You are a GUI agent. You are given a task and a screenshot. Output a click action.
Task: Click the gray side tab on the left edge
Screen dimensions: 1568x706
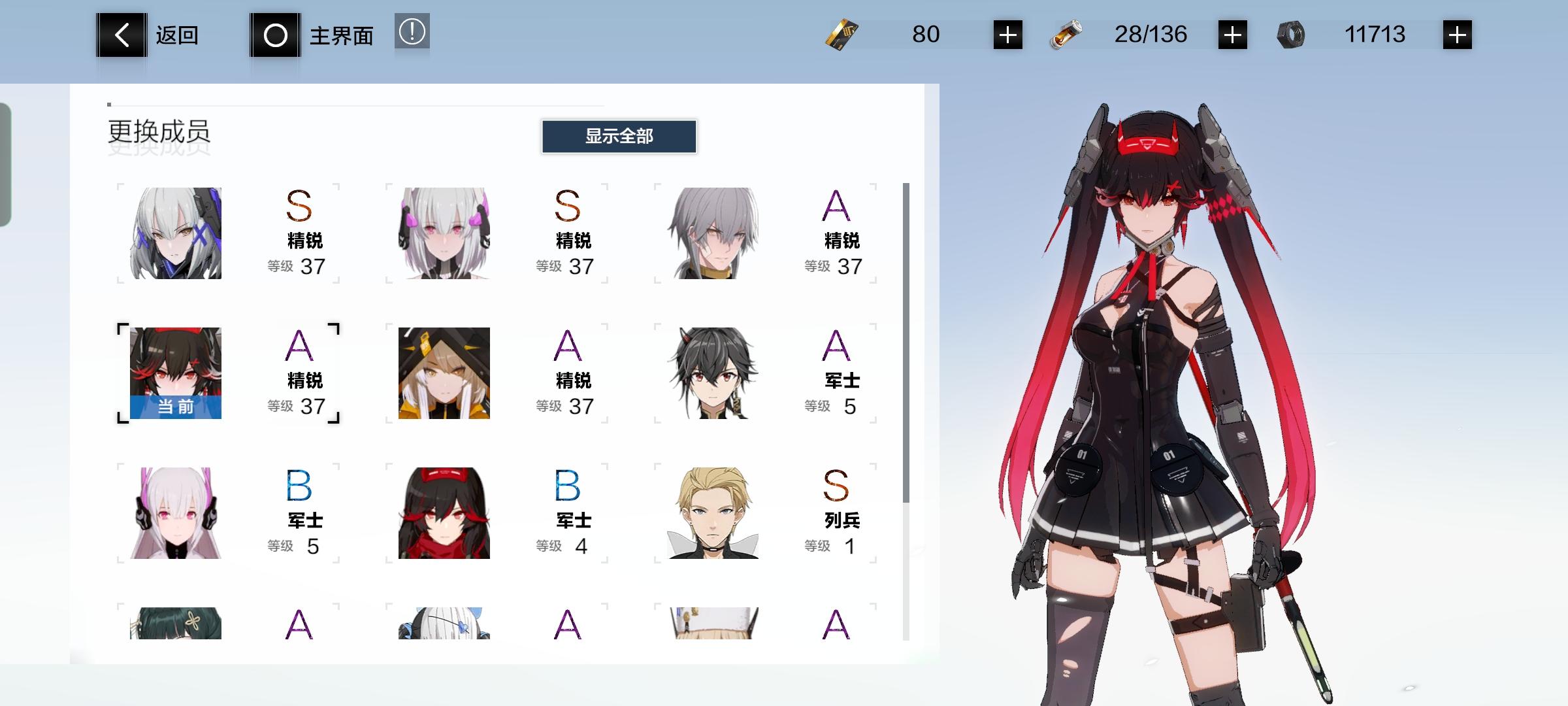click(x=5, y=165)
